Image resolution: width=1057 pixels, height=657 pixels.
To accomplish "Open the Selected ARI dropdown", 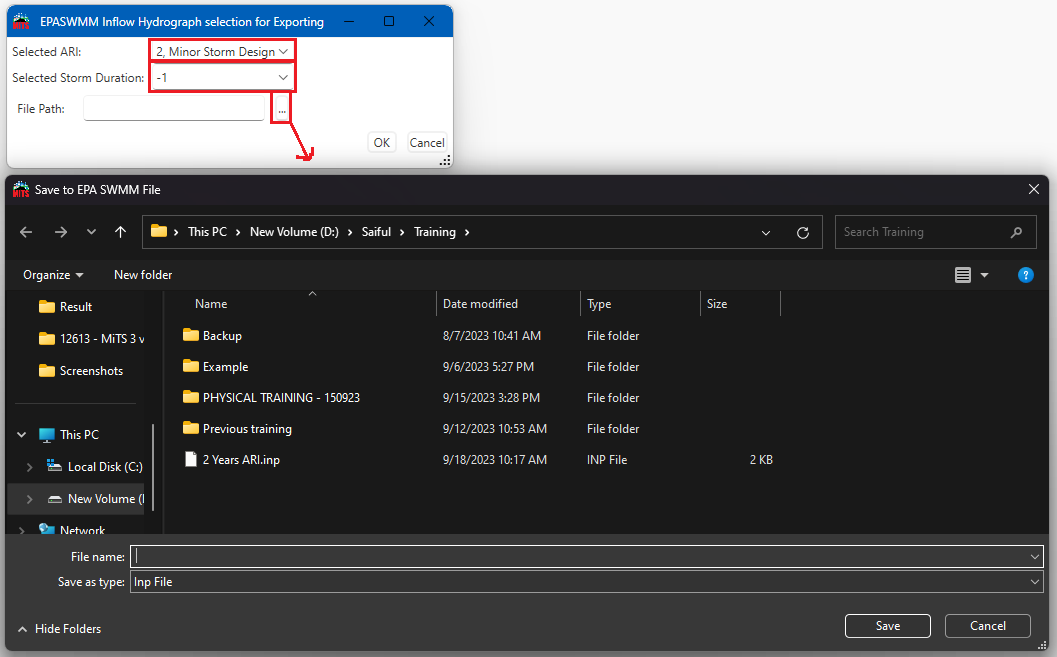I will click(222, 51).
